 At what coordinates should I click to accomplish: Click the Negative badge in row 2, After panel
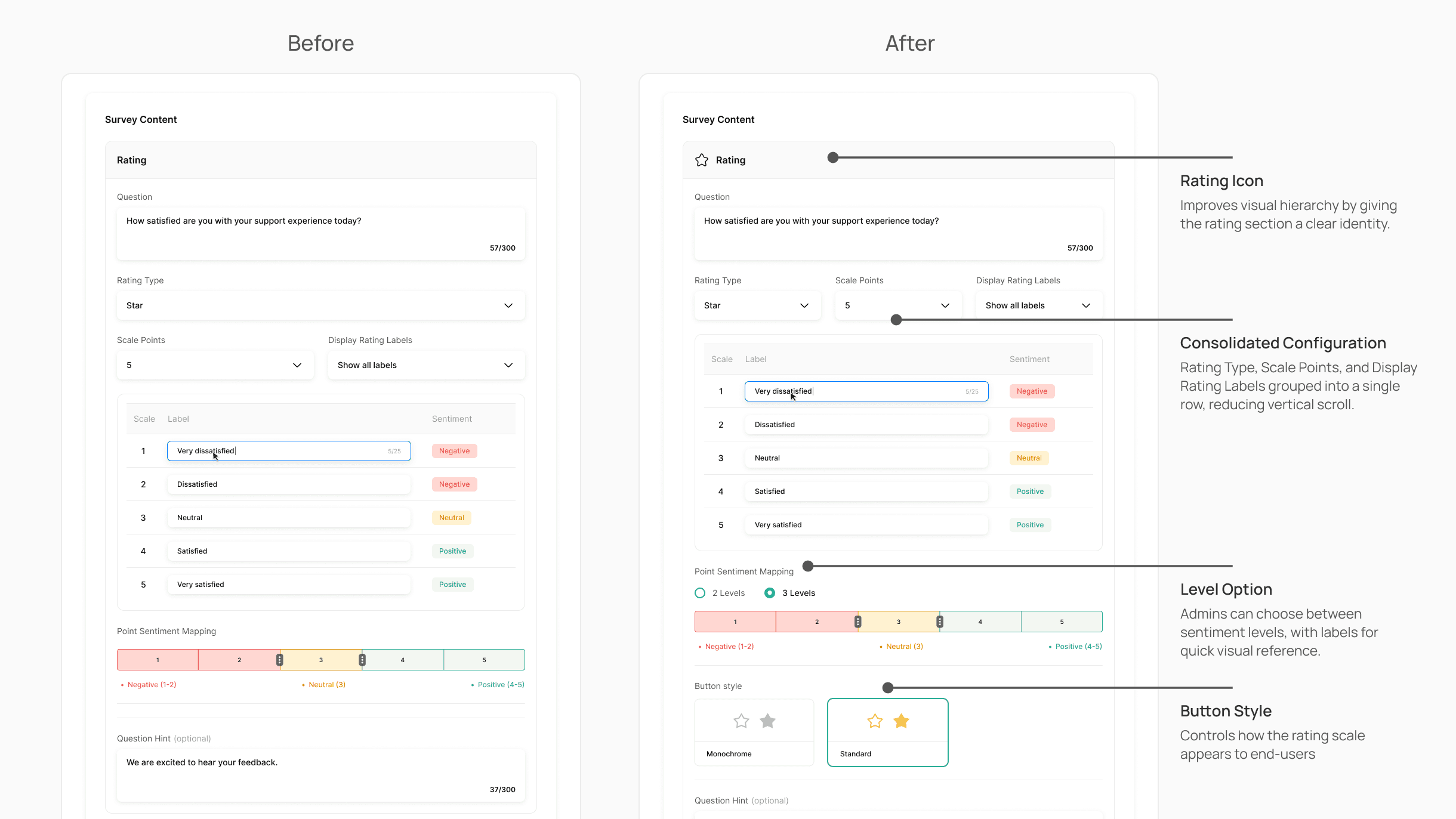pos(1032,425)
